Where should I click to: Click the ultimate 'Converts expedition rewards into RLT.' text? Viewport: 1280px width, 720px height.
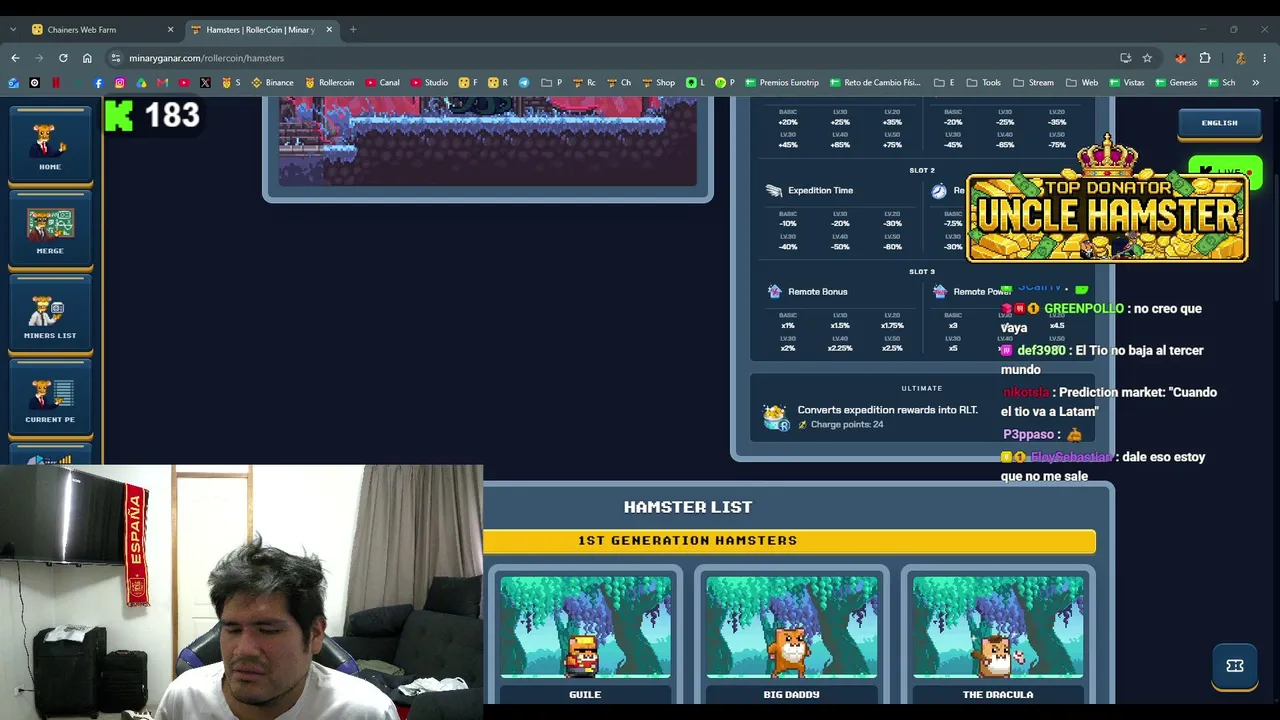coord(887,410)
